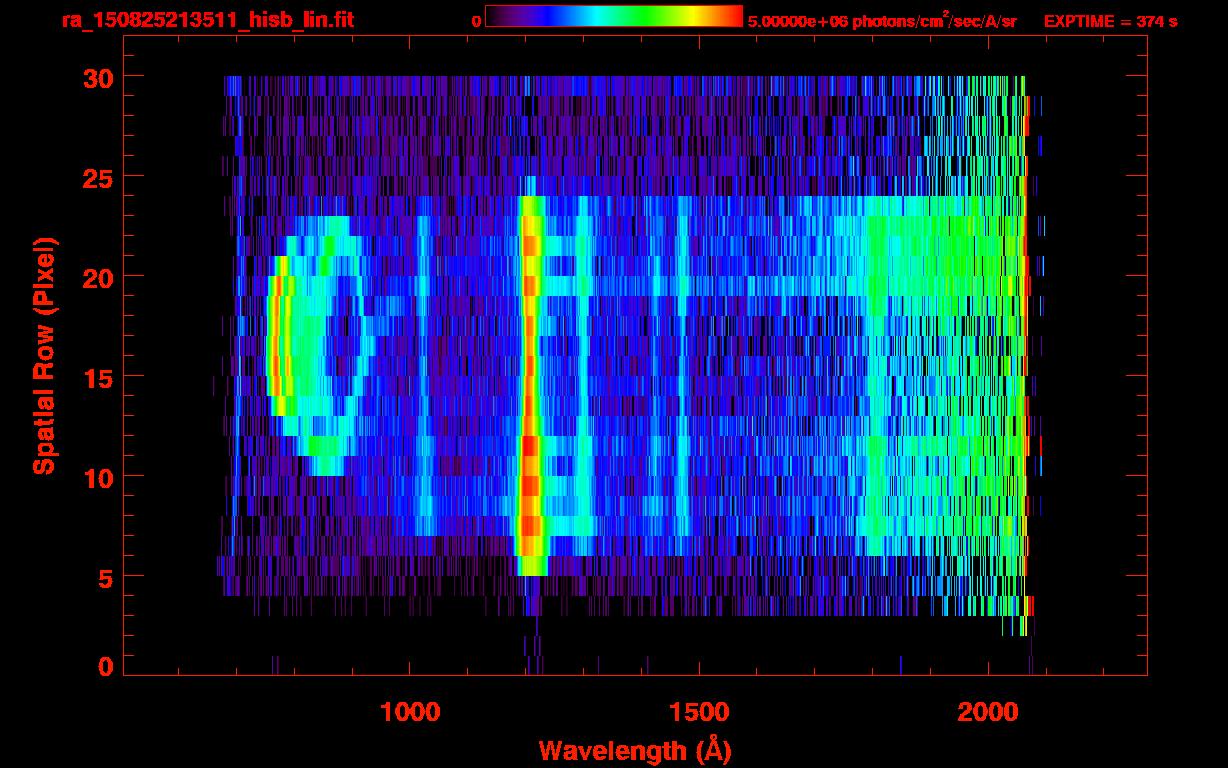Click the file name ra_150825213511_hisb_lin.fit title
This screenshot has width=1228, height=768.
pos(207,20)
